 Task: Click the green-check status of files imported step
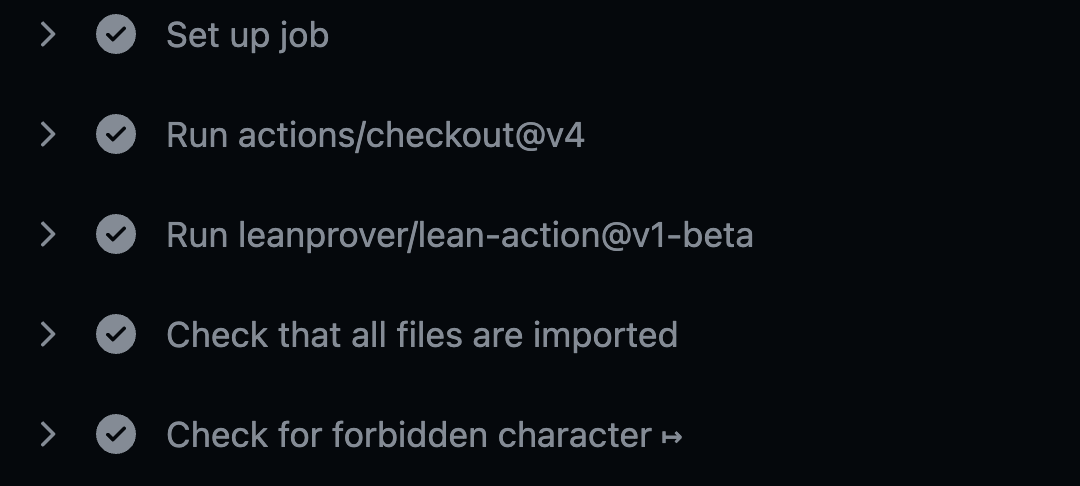coord(116,334)
